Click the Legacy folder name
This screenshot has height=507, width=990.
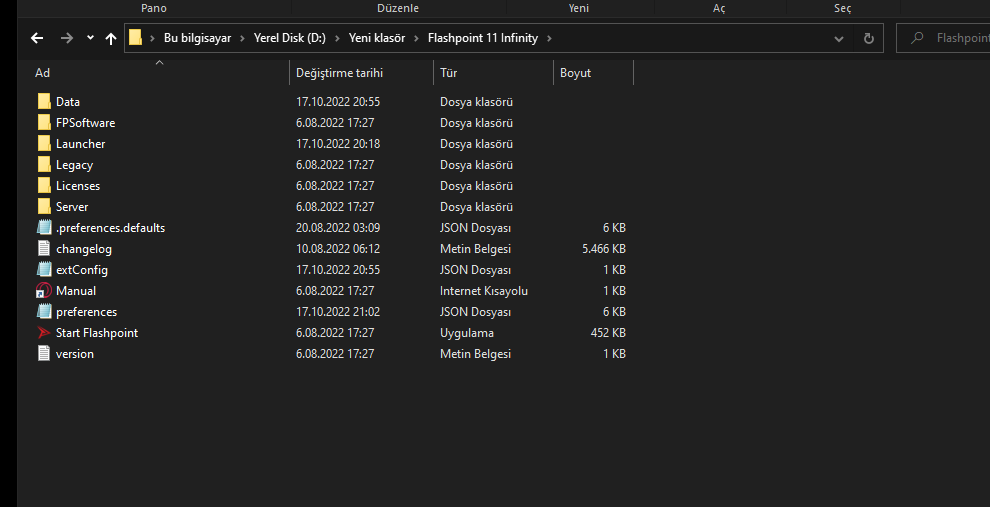coord(75,165)
